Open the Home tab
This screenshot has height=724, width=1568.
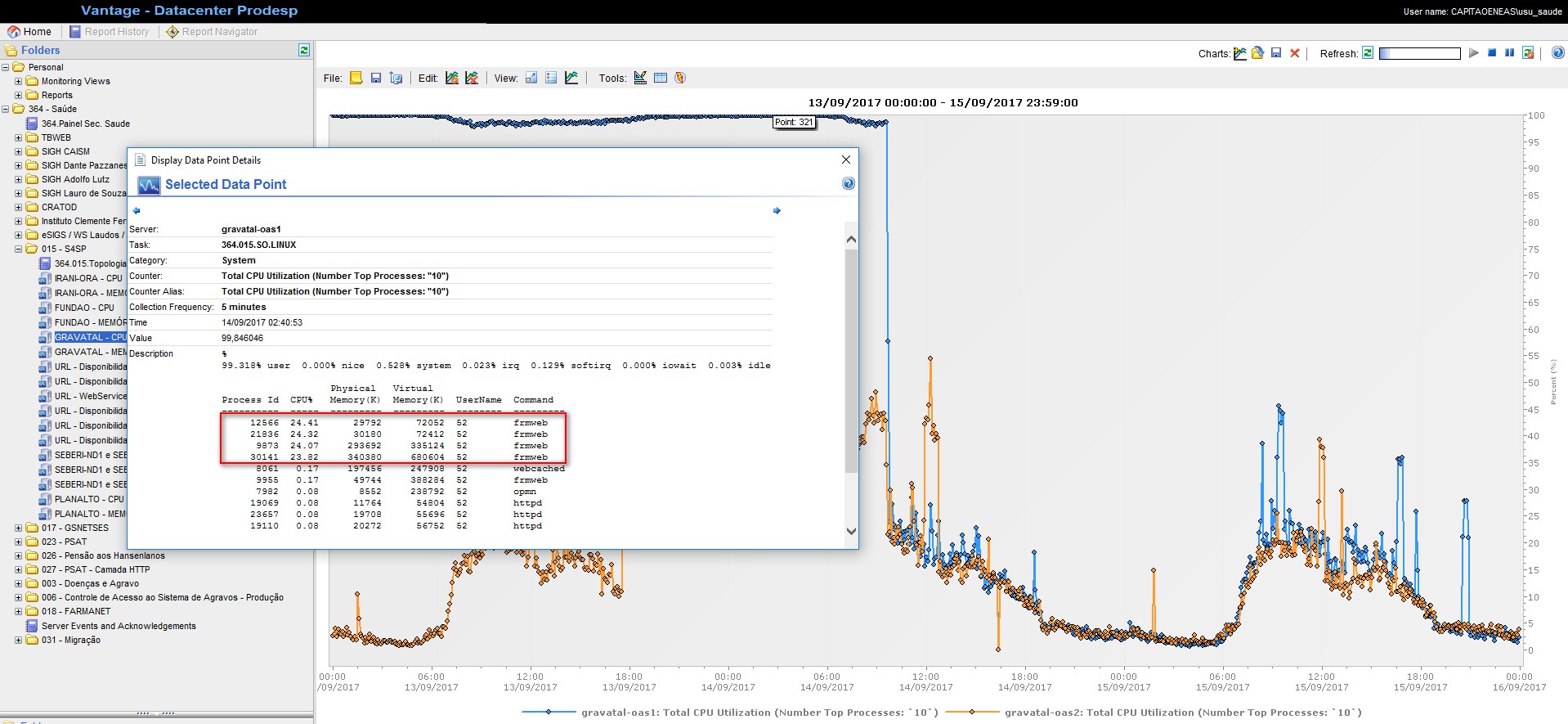[x=29, y=32]
